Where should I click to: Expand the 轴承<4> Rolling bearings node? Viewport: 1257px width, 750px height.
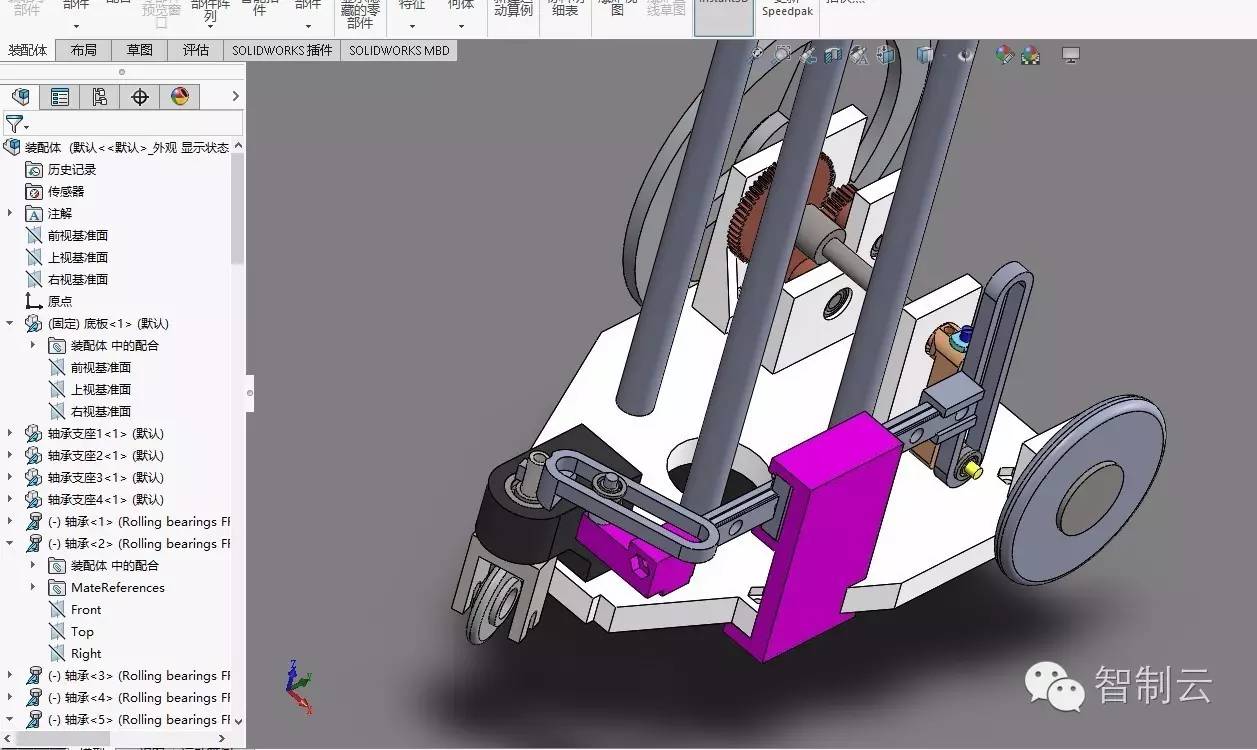pos(10,697)
